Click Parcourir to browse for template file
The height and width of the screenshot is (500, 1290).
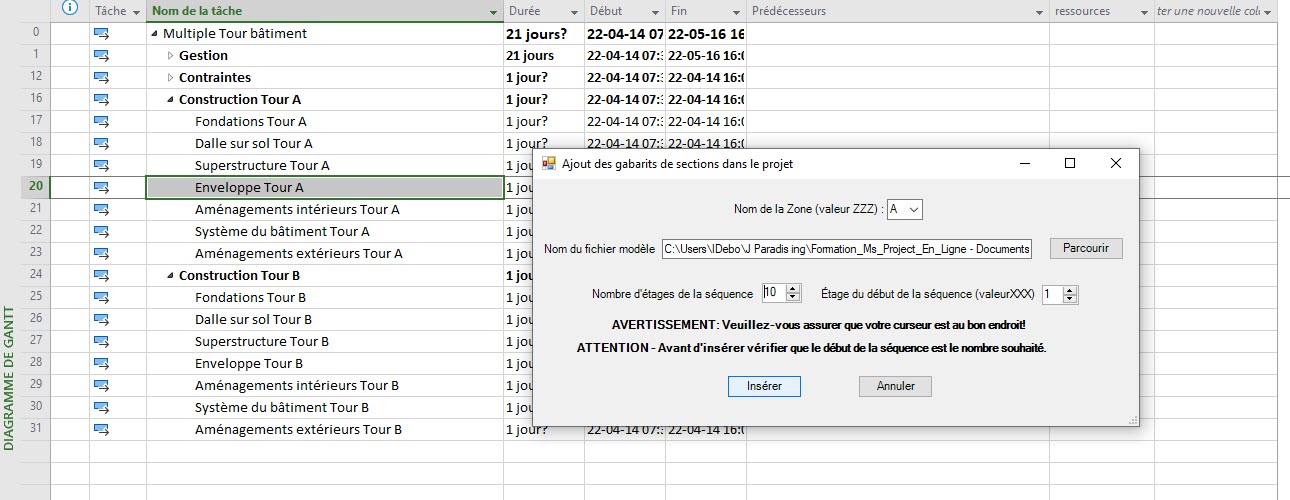pos(1086,248)
